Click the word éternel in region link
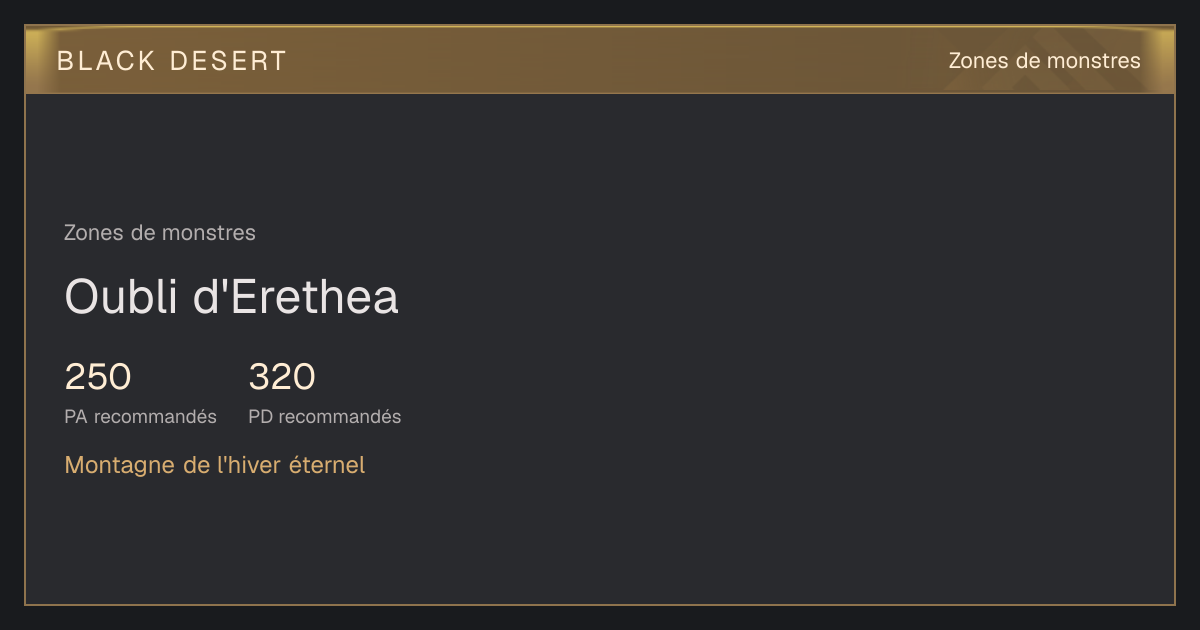 (327, 465)
